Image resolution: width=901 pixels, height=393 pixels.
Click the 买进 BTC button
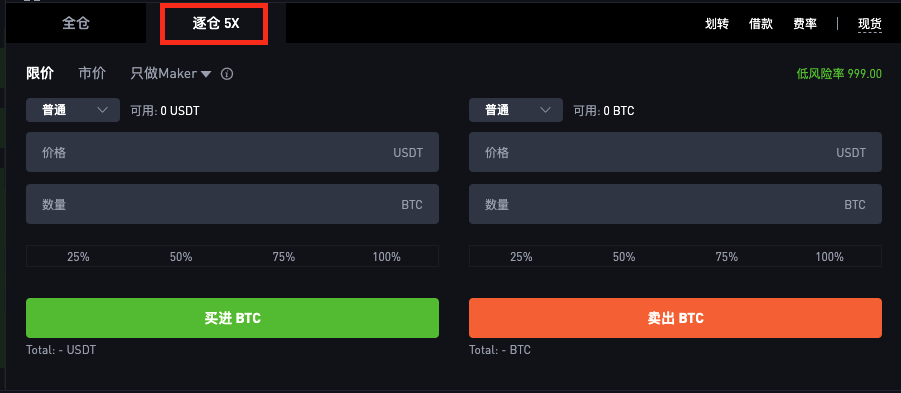[232, 318]
